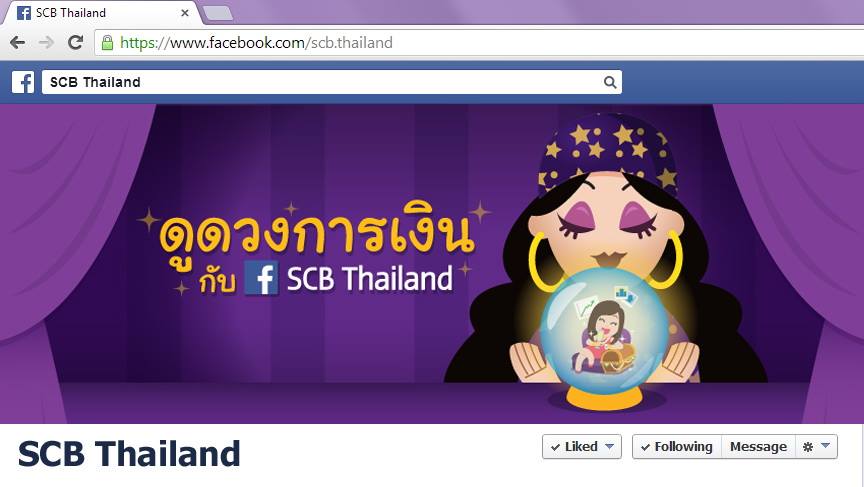Close the SCB Thailand tab
The height and width of the screenshot is (487, 864).
pos(185,13)
